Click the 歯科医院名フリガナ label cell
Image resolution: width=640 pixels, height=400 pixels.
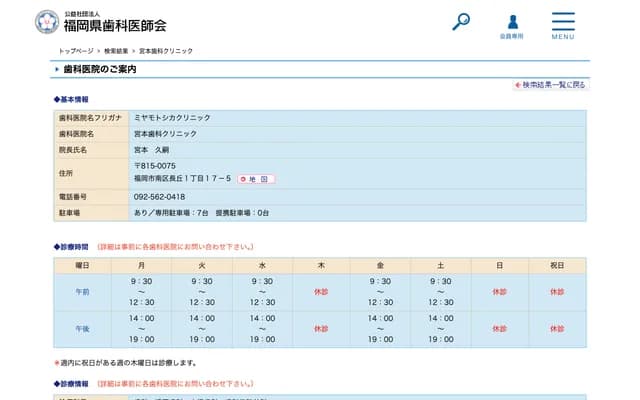91,118
